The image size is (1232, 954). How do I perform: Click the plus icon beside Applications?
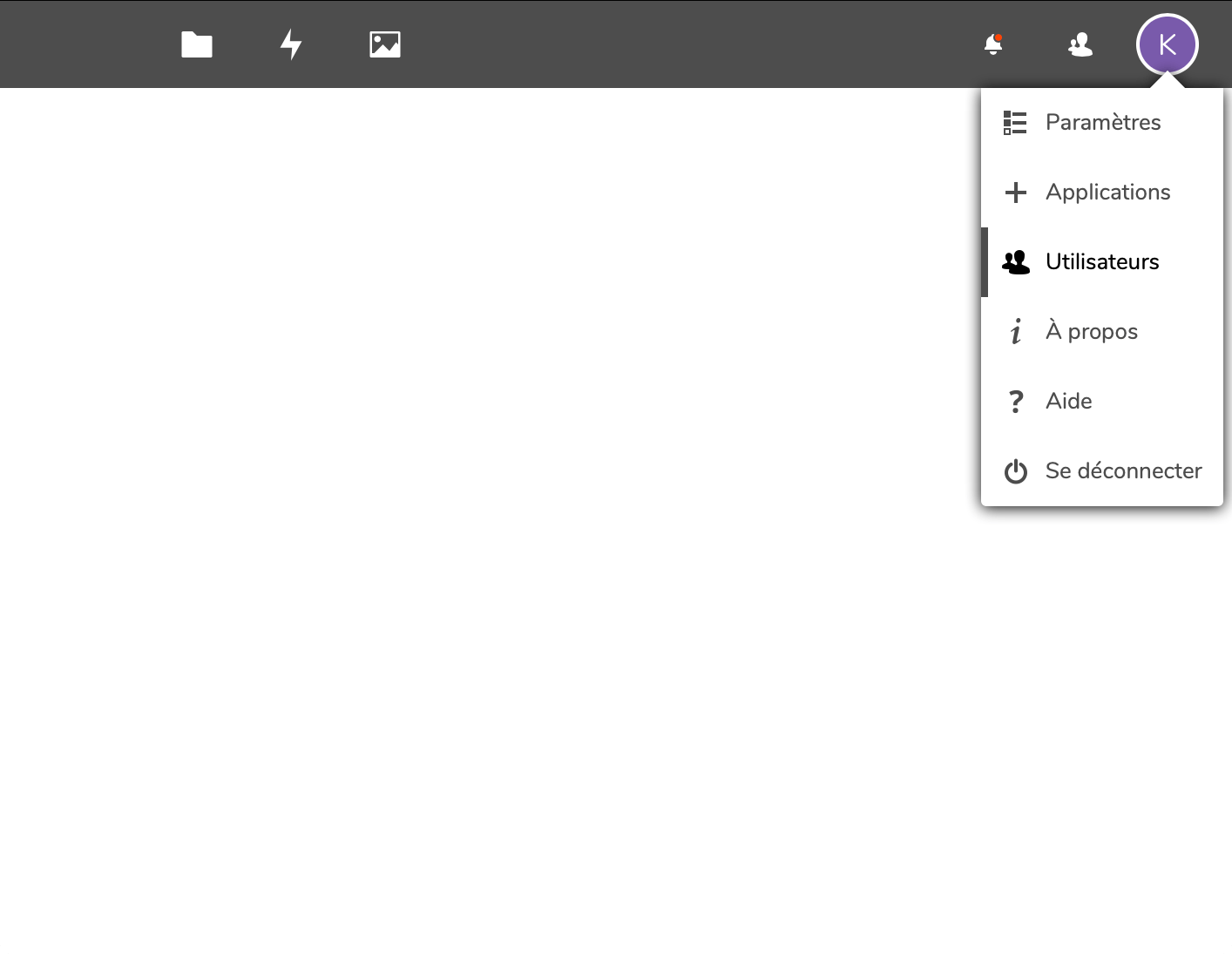(1016, 192)
